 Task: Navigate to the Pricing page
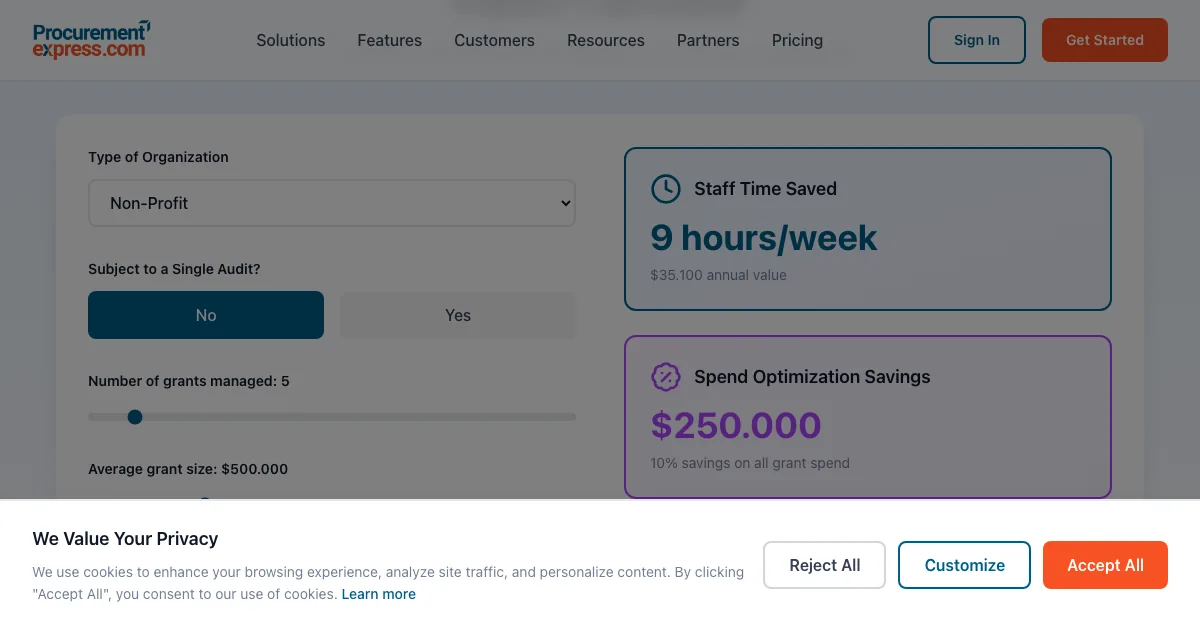797,40
